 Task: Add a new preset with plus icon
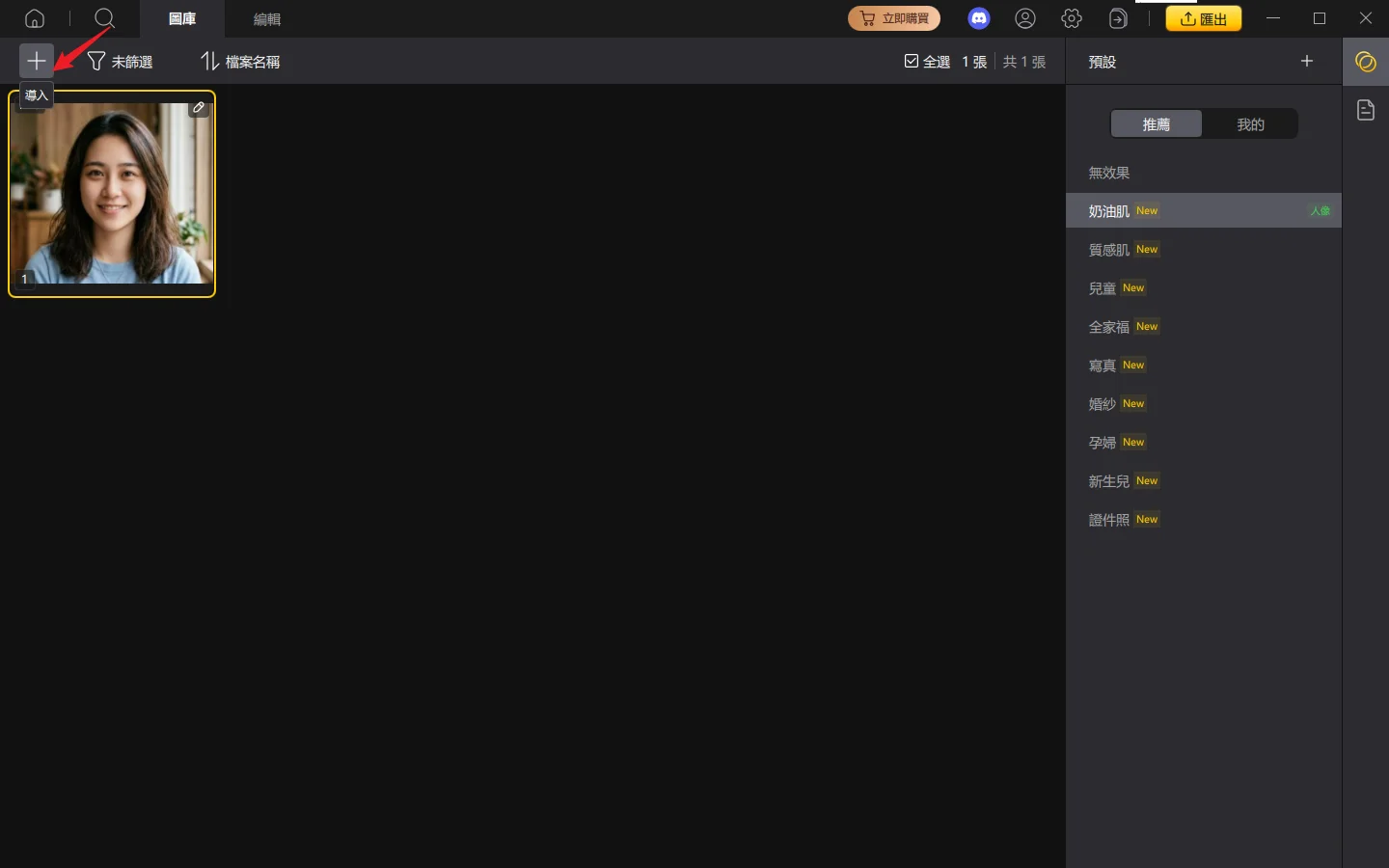pyautogui.click(x=1307, y=61)
